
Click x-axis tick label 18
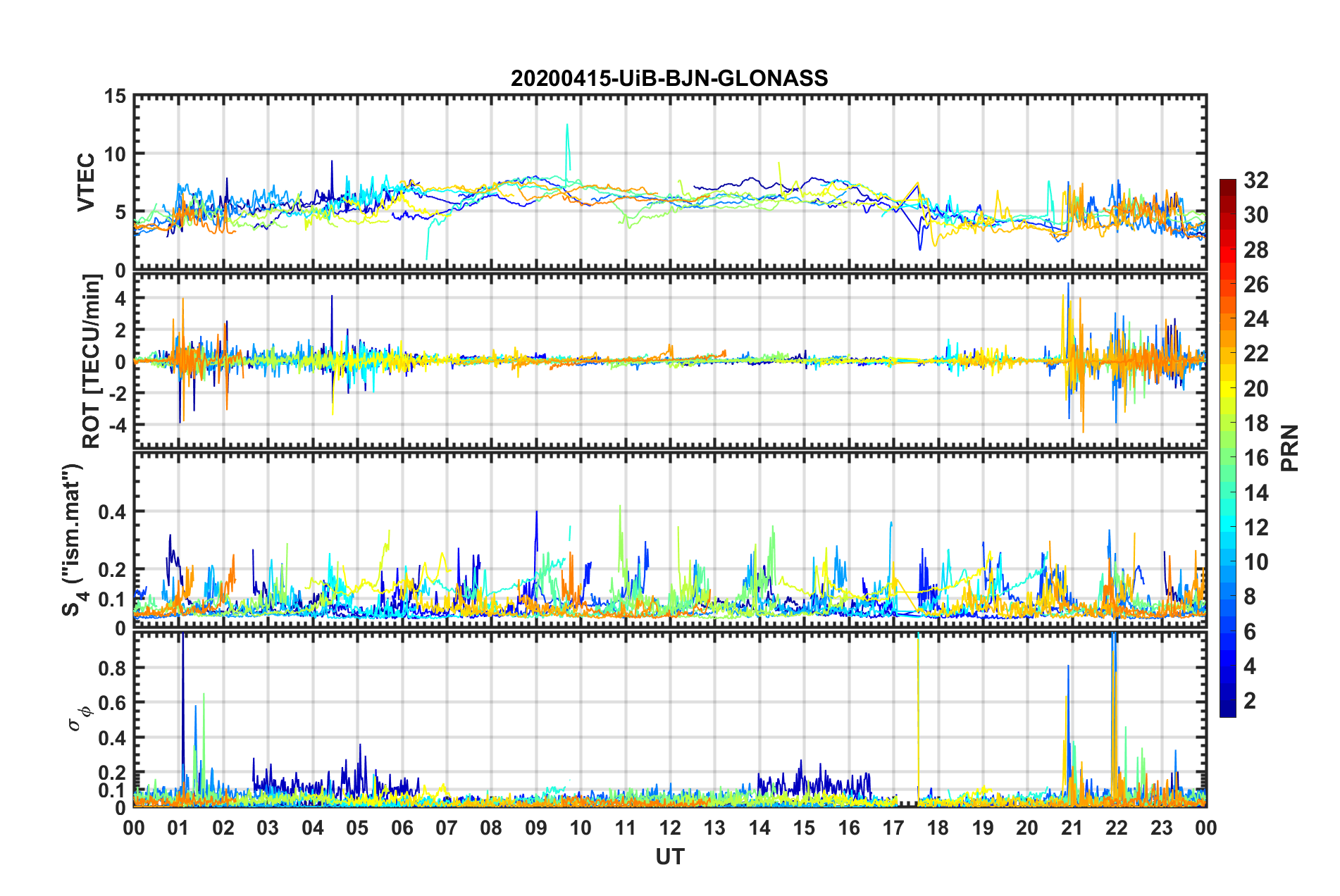938,828
